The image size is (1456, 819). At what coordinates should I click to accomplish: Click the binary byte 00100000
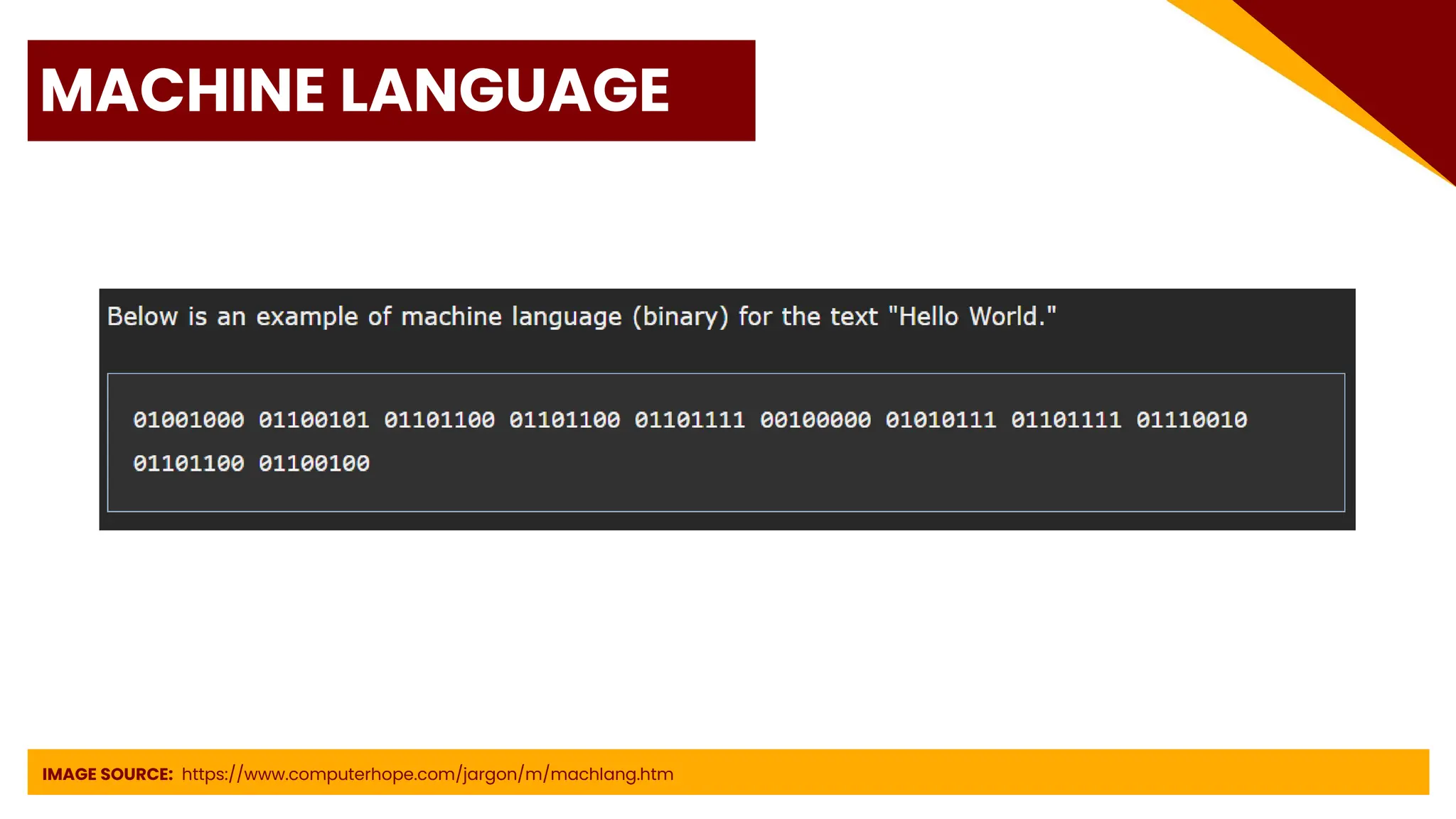click(815, 420)
